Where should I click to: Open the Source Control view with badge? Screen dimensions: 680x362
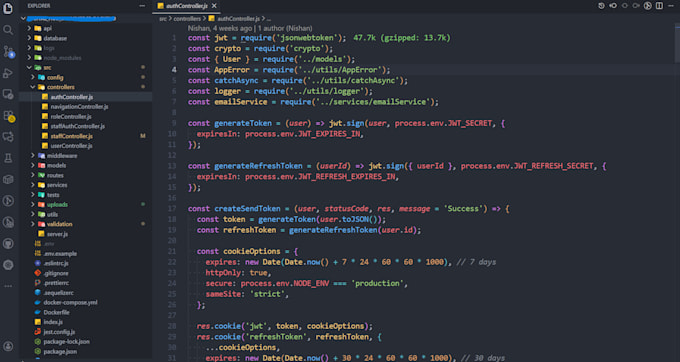8,52
